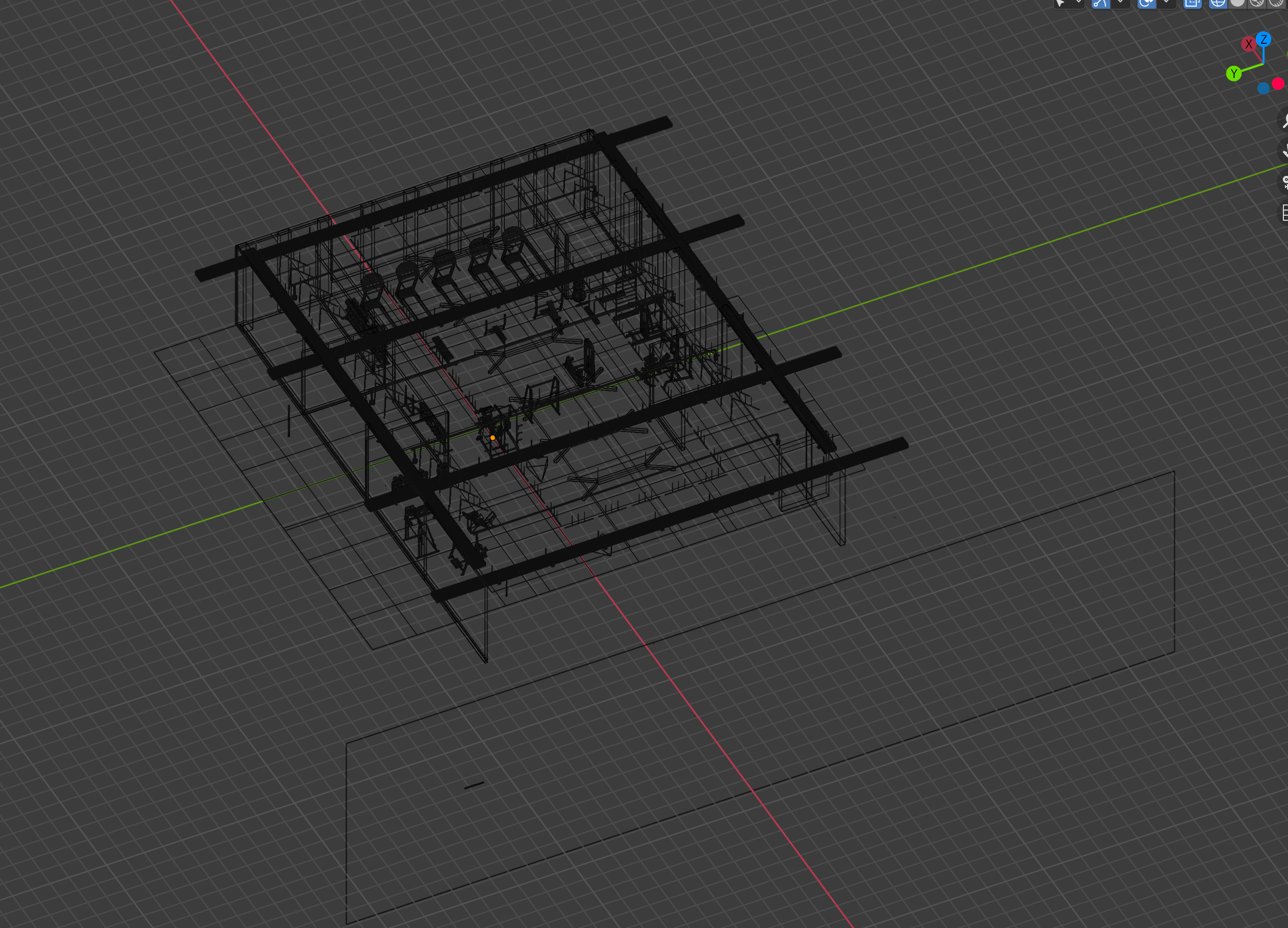Click the negative X red dot on gizmo
The width and height of the screenshot is (1288, 928).
pyautogui.click(x=1278, y=84)
